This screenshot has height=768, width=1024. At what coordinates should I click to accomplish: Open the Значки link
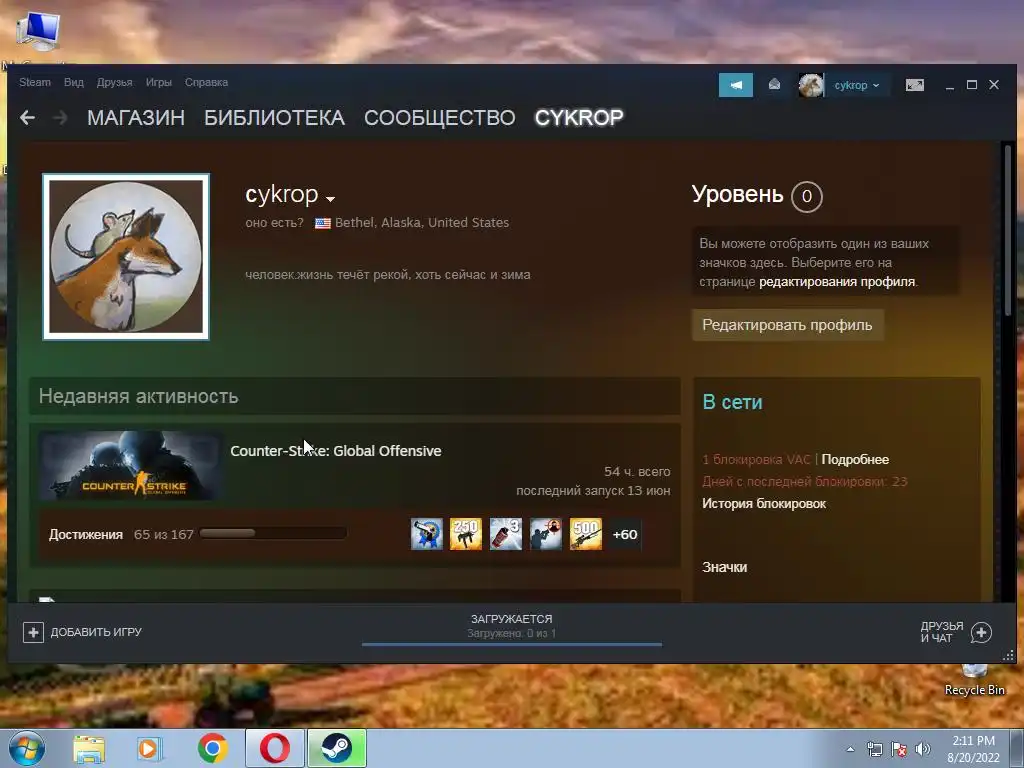coord(724,567)
